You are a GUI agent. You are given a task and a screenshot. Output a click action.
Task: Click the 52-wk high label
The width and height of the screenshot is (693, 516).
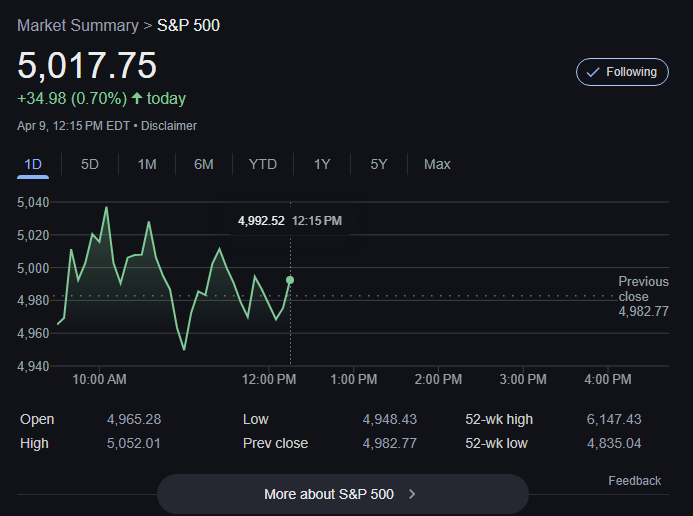tap(499, 419)
